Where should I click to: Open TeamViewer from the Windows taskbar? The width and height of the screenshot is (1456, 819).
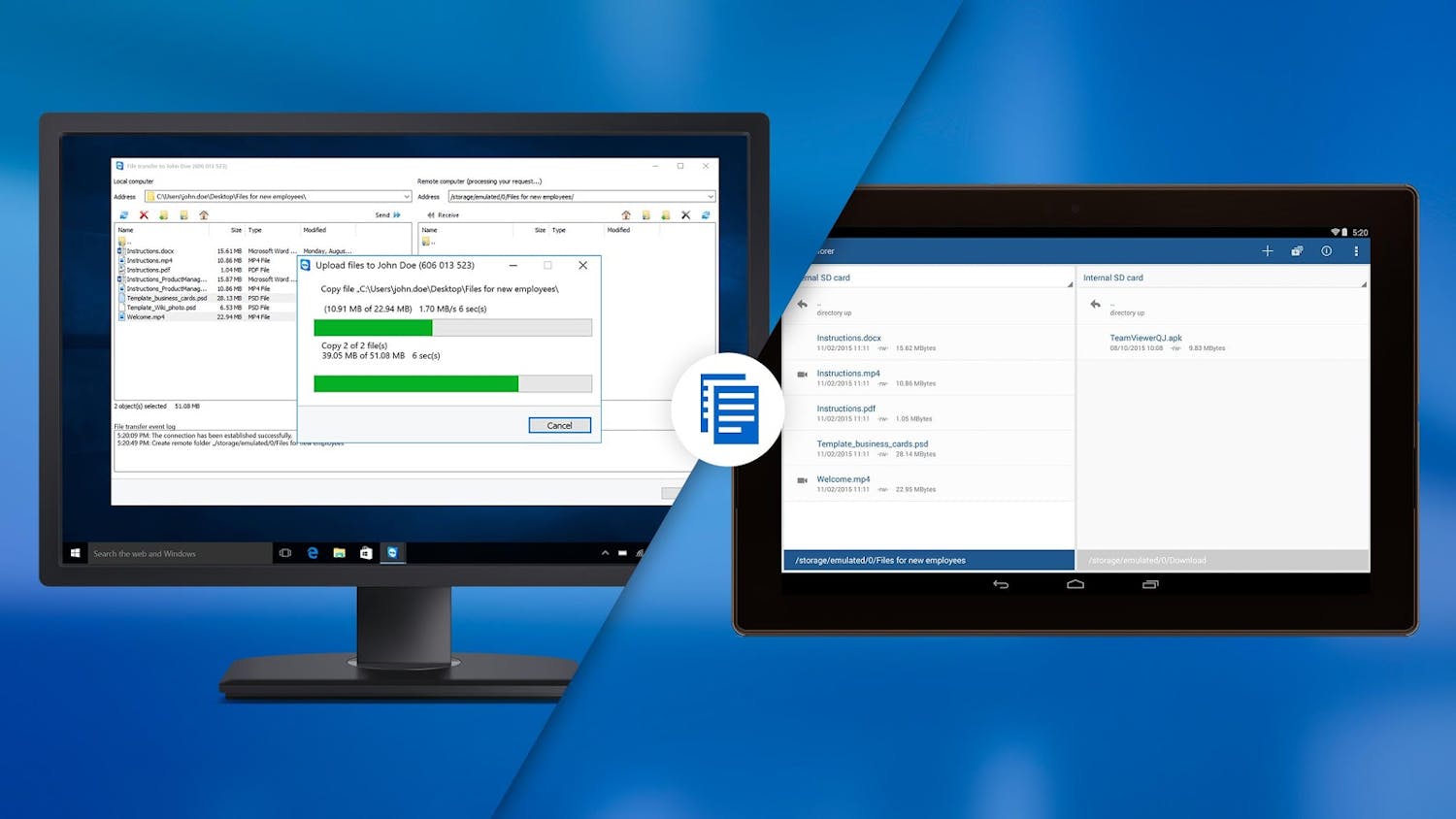click(x=393, y=553)
